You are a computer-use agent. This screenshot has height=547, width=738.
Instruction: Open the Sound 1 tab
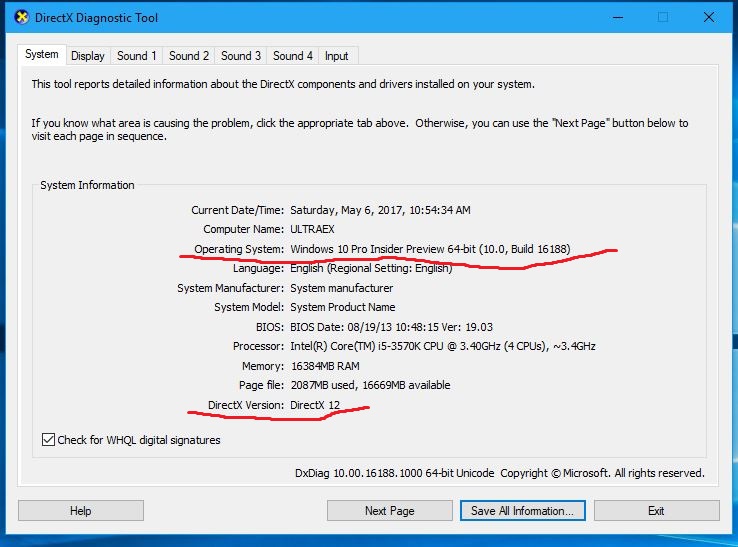(136, 56)
